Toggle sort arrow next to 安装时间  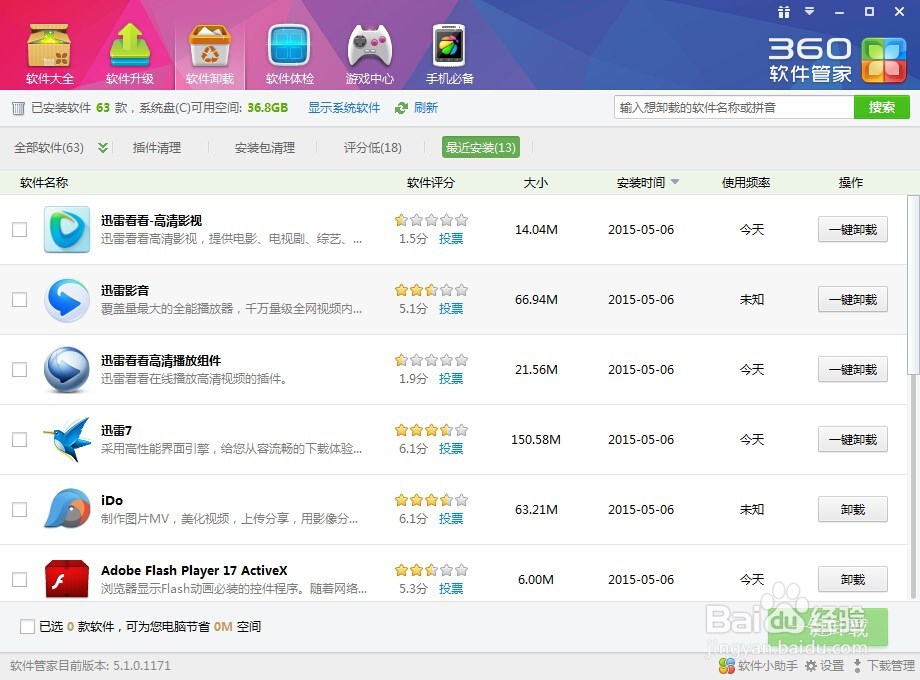675,182
